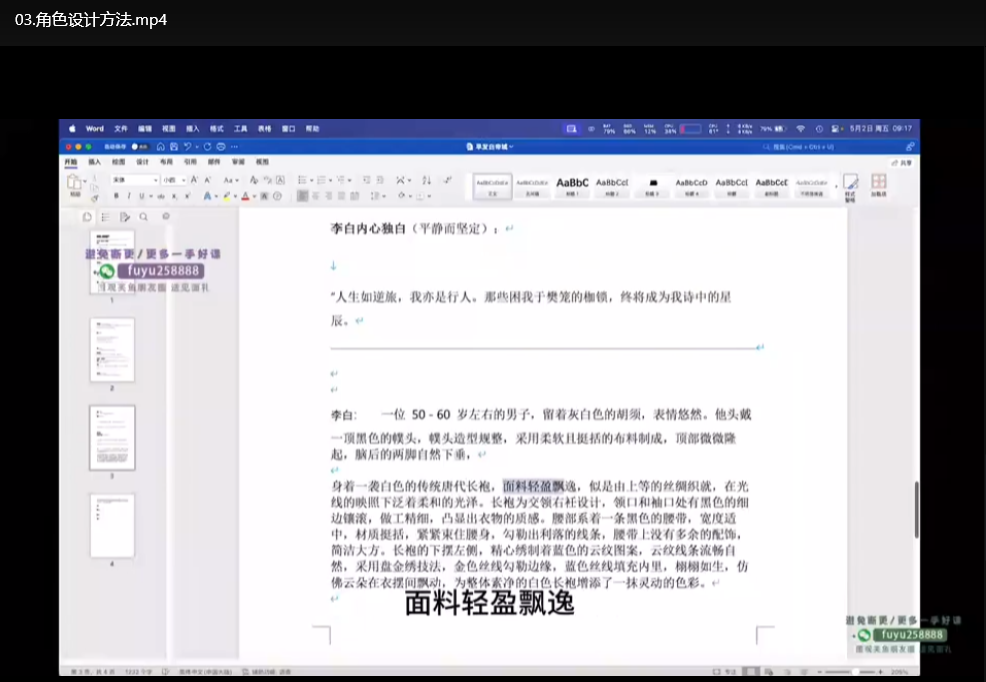Switch to the 引用 ribbon tab

(190, 162)
